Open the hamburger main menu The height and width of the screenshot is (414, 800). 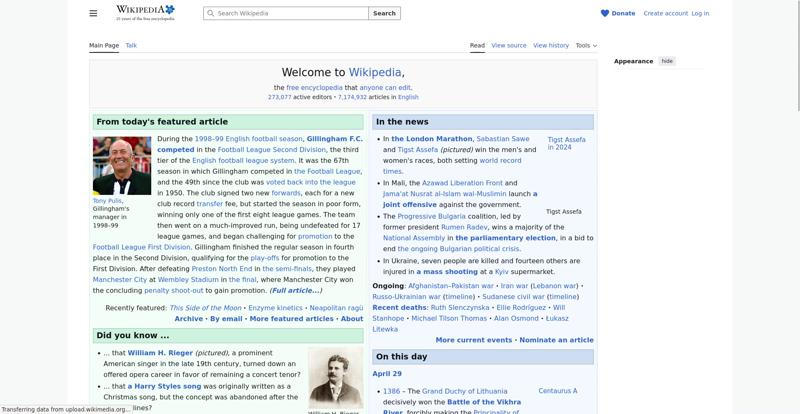coord(93,13)
